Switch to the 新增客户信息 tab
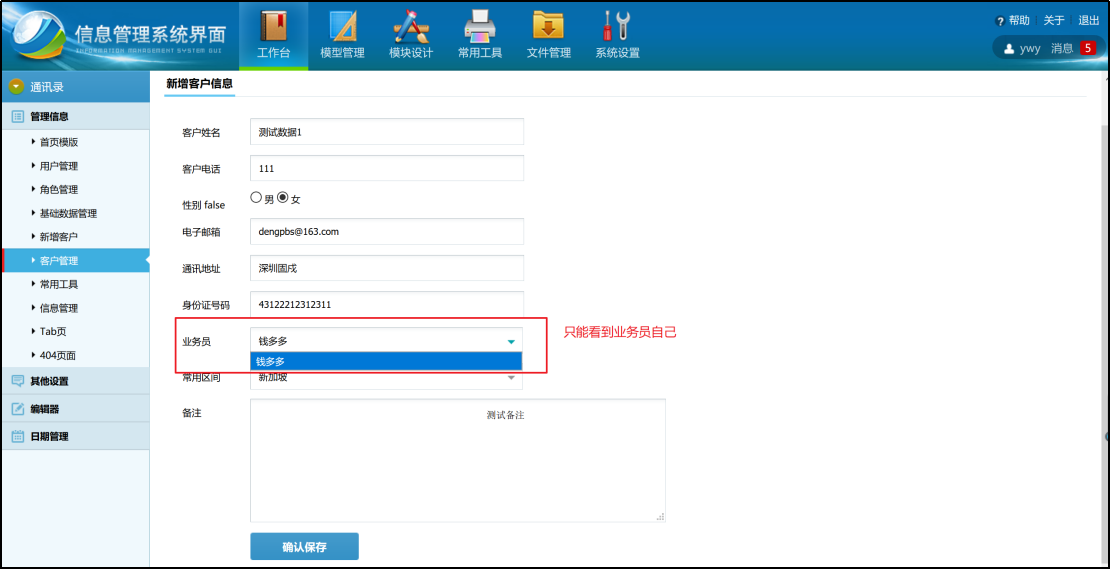1110x570 pixels. (x=200, y=84)
